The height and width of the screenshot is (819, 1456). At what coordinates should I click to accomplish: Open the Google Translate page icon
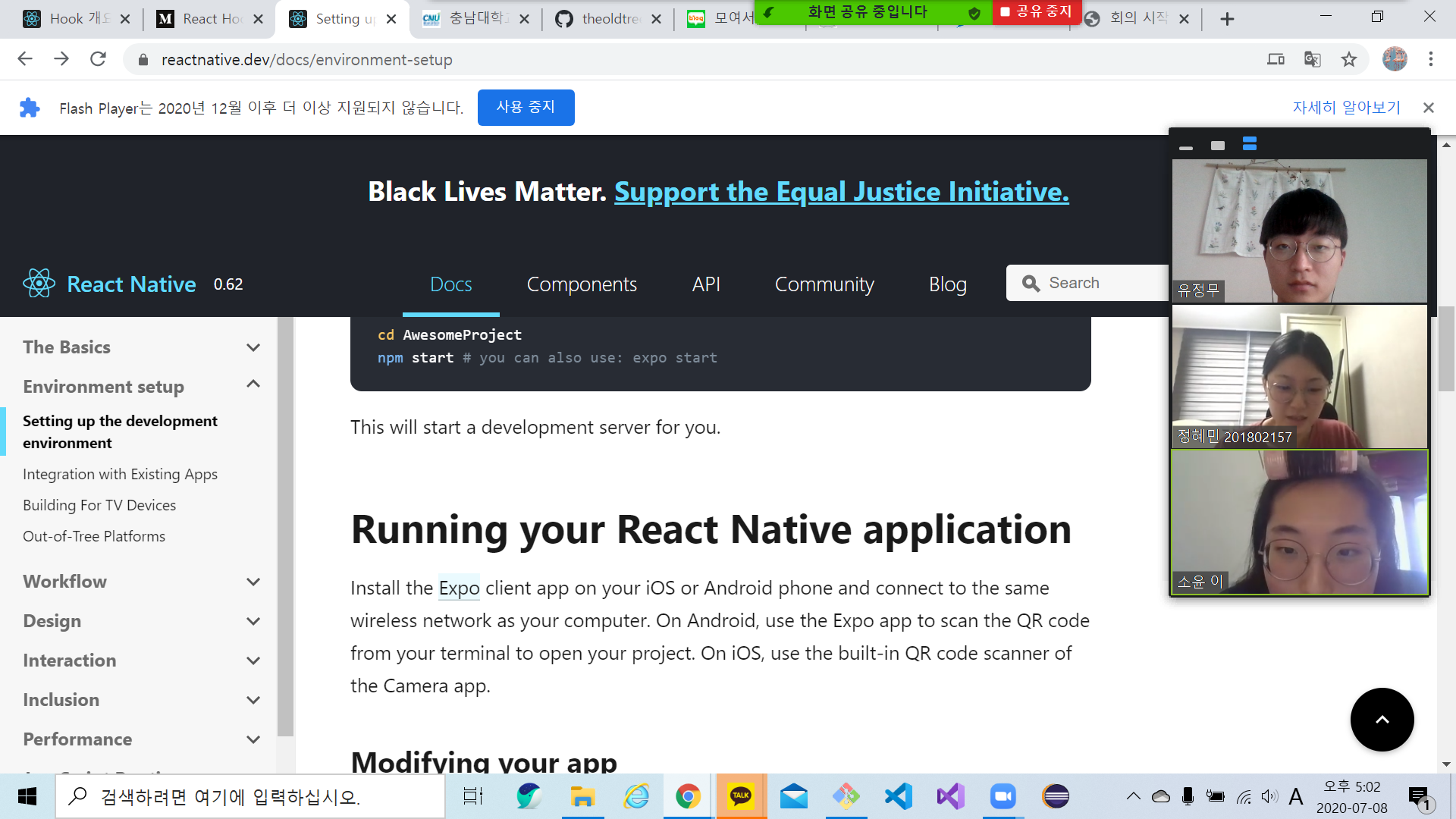1313,59
